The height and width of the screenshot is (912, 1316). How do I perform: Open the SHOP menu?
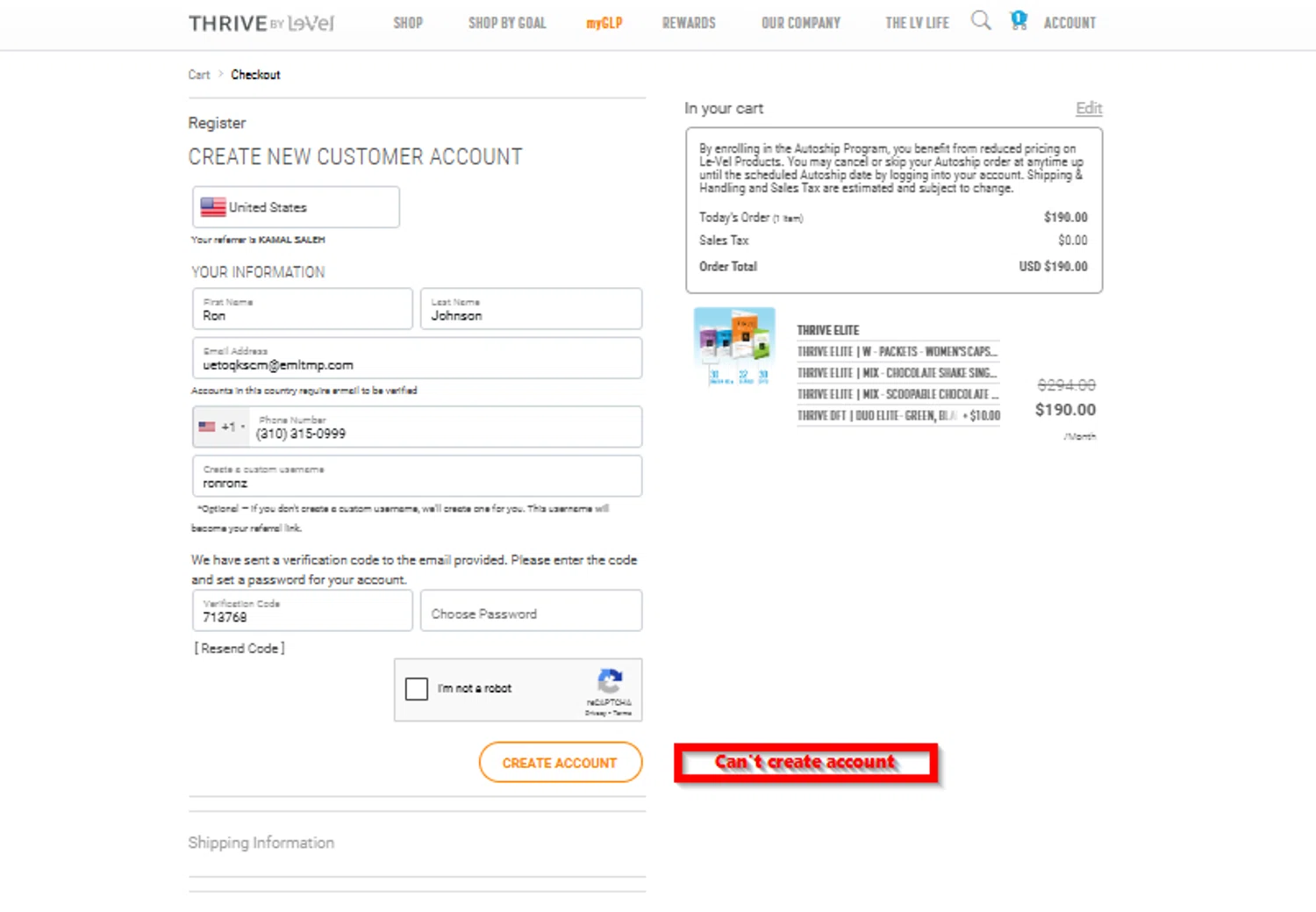point(408,23)
